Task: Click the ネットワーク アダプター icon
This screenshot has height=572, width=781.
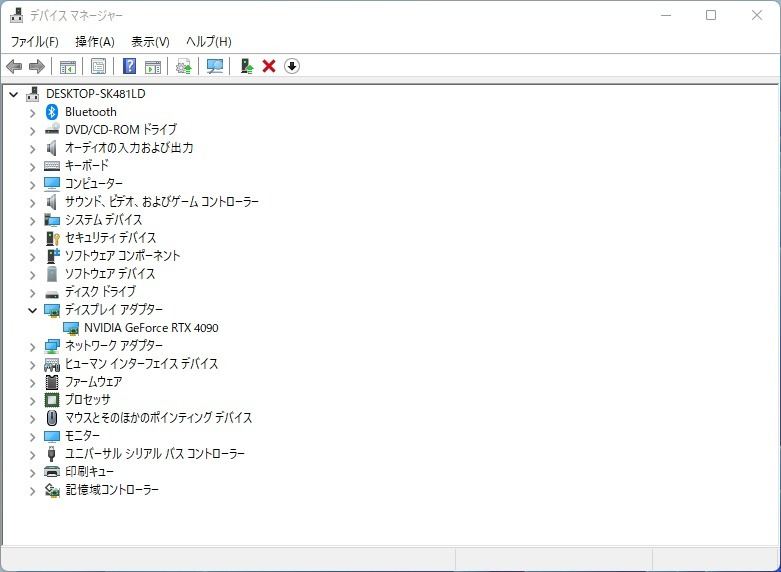Action: coord(52,346)
